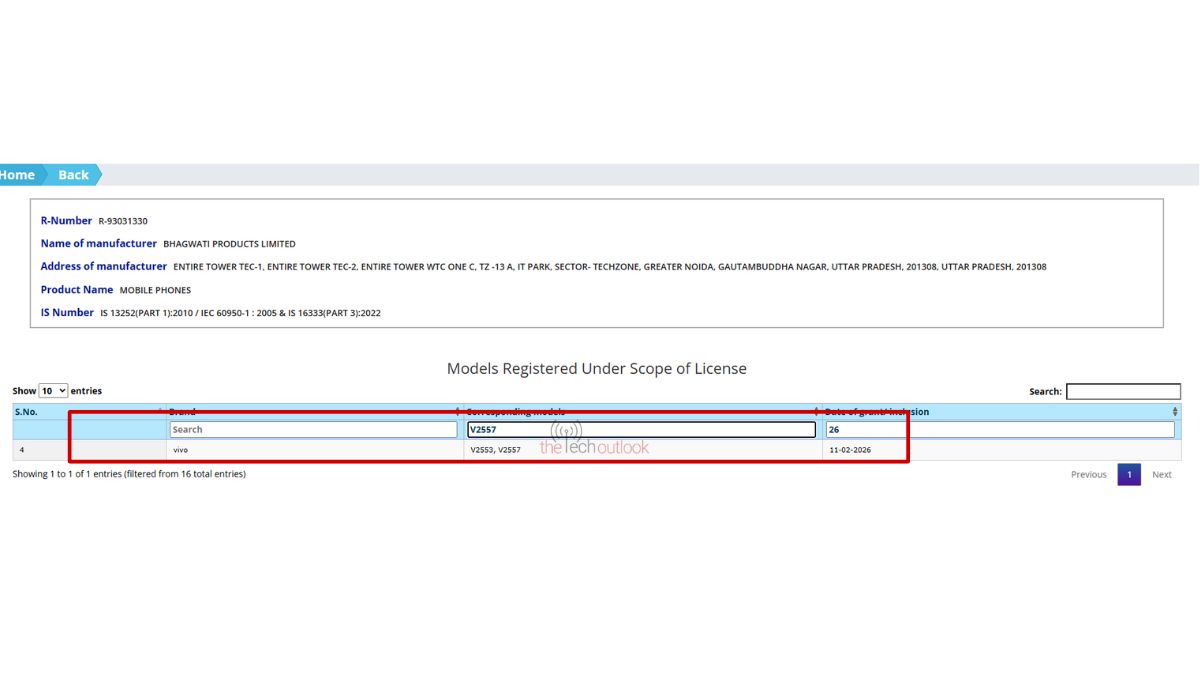The image size is (1200, 675).
Task: Click the Models Registered Under Scope heading
Action: pos(596,369)
